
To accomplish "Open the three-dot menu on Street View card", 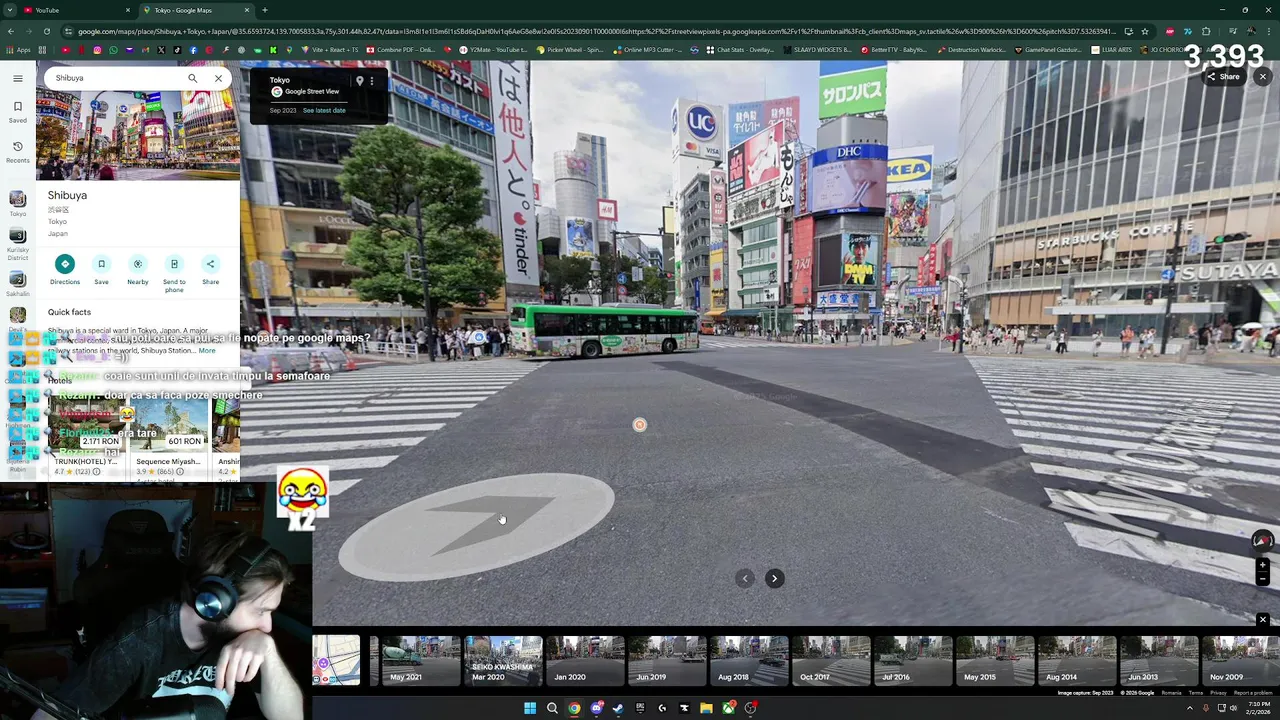I will (x=372, y=81).
